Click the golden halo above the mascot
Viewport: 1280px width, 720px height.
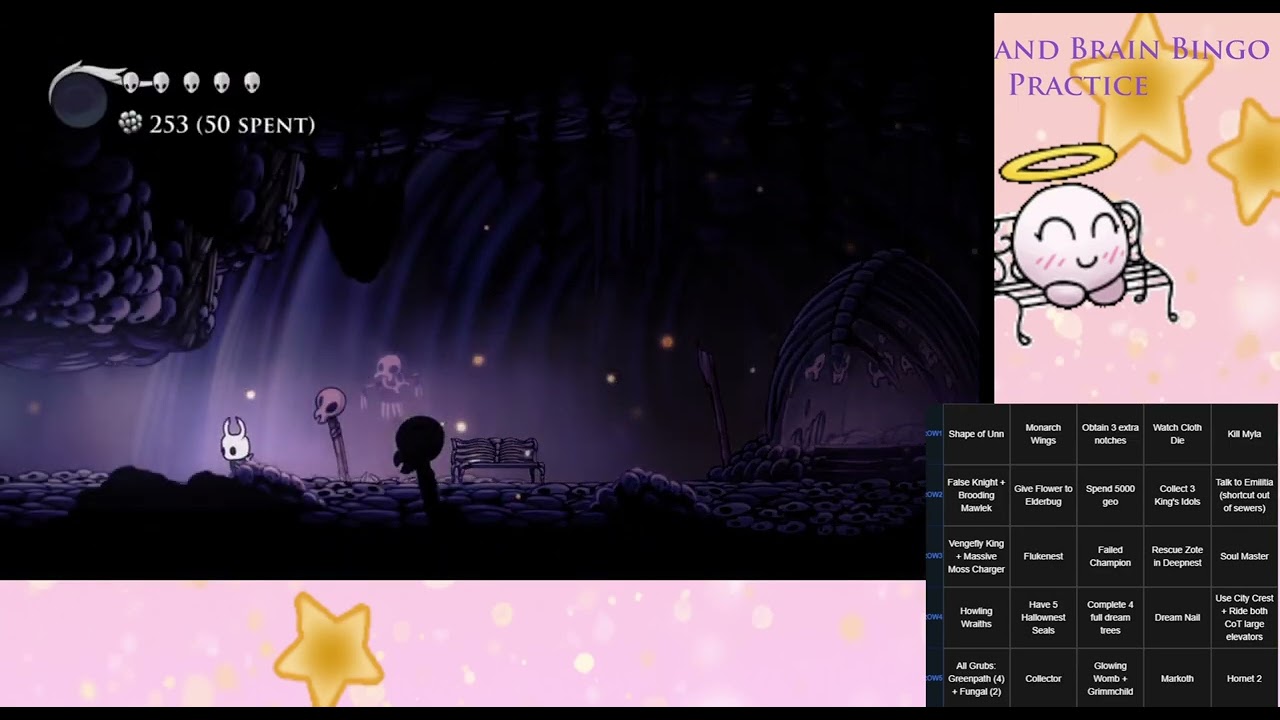(x=1057, y=162)
